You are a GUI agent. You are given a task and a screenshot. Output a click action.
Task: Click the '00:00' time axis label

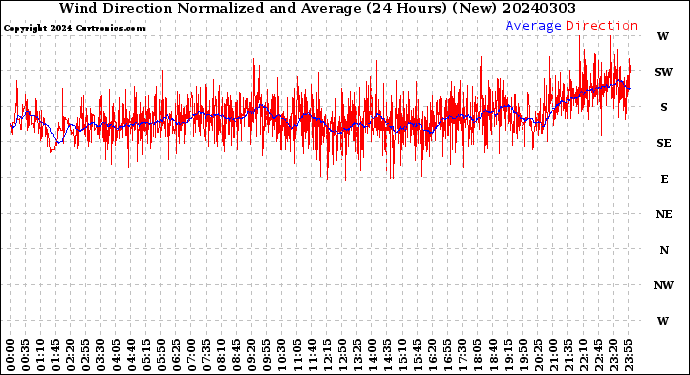(11, 355)
